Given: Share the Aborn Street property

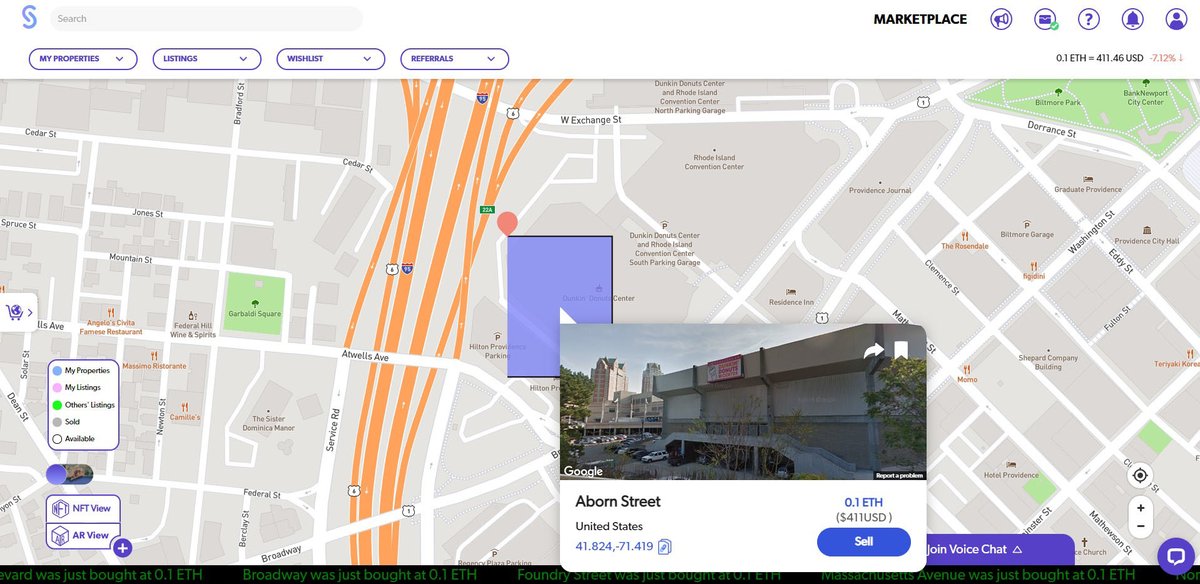Looking at the screenshot, I should tap(874, 351).
